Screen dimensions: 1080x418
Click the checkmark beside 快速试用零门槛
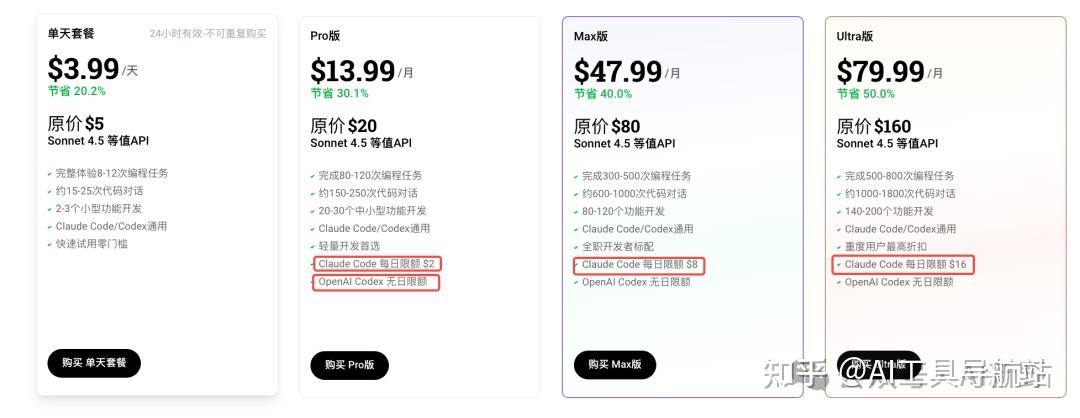[50, 244]
